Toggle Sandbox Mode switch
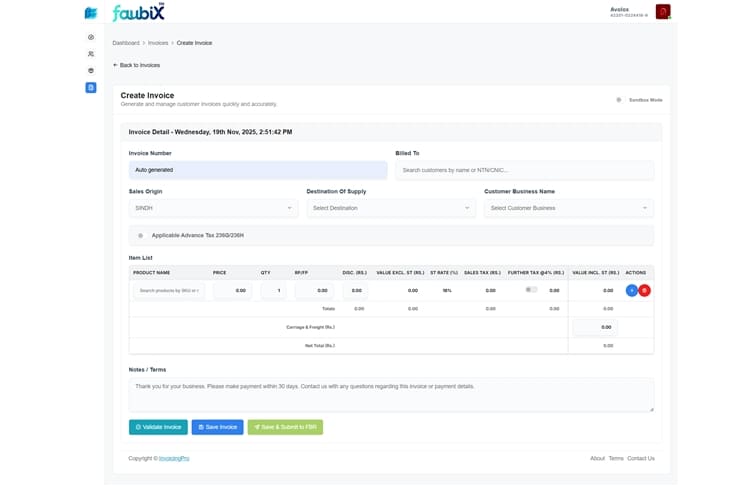756x486 pixels. pos(619,100)
